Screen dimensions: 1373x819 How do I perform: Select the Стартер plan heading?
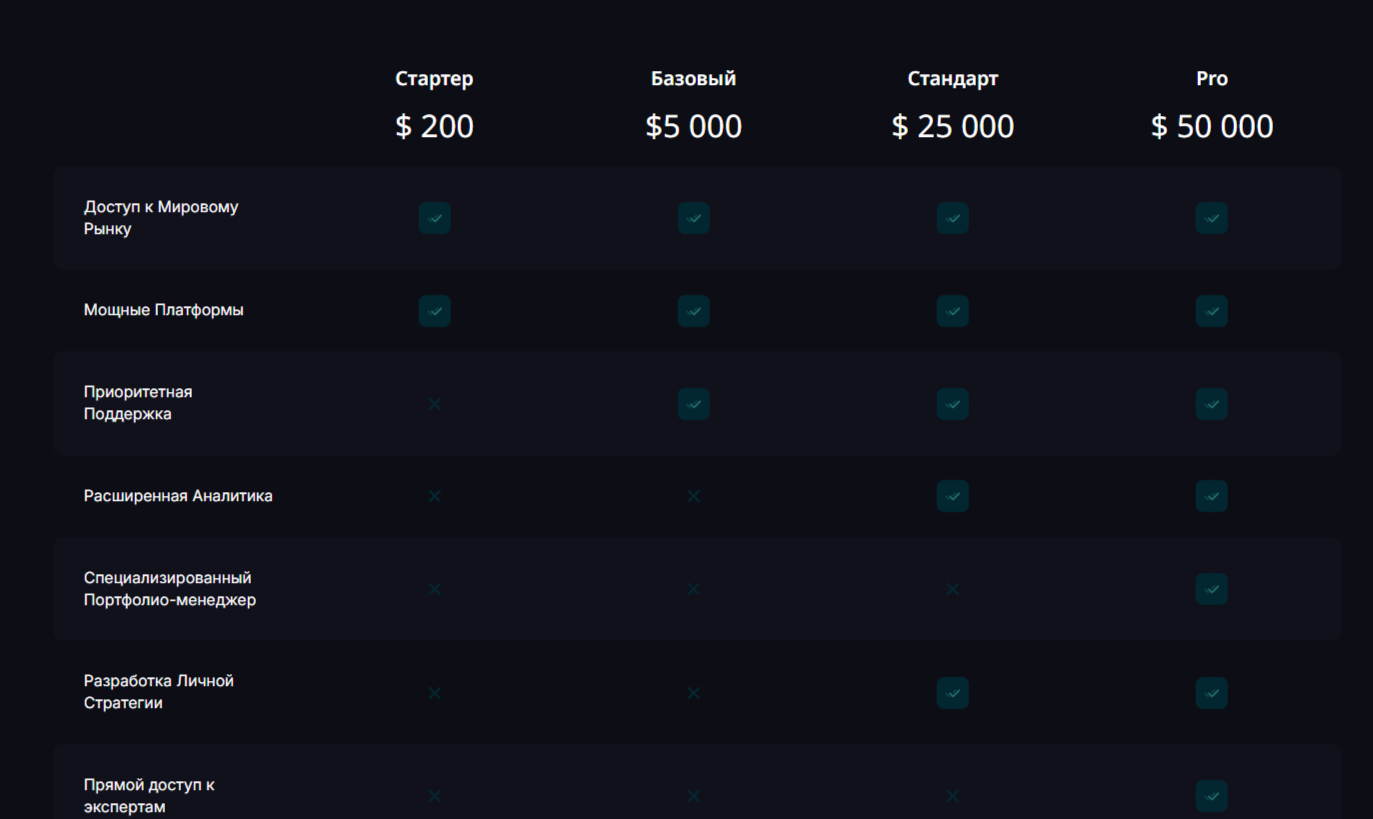(434, 78)
